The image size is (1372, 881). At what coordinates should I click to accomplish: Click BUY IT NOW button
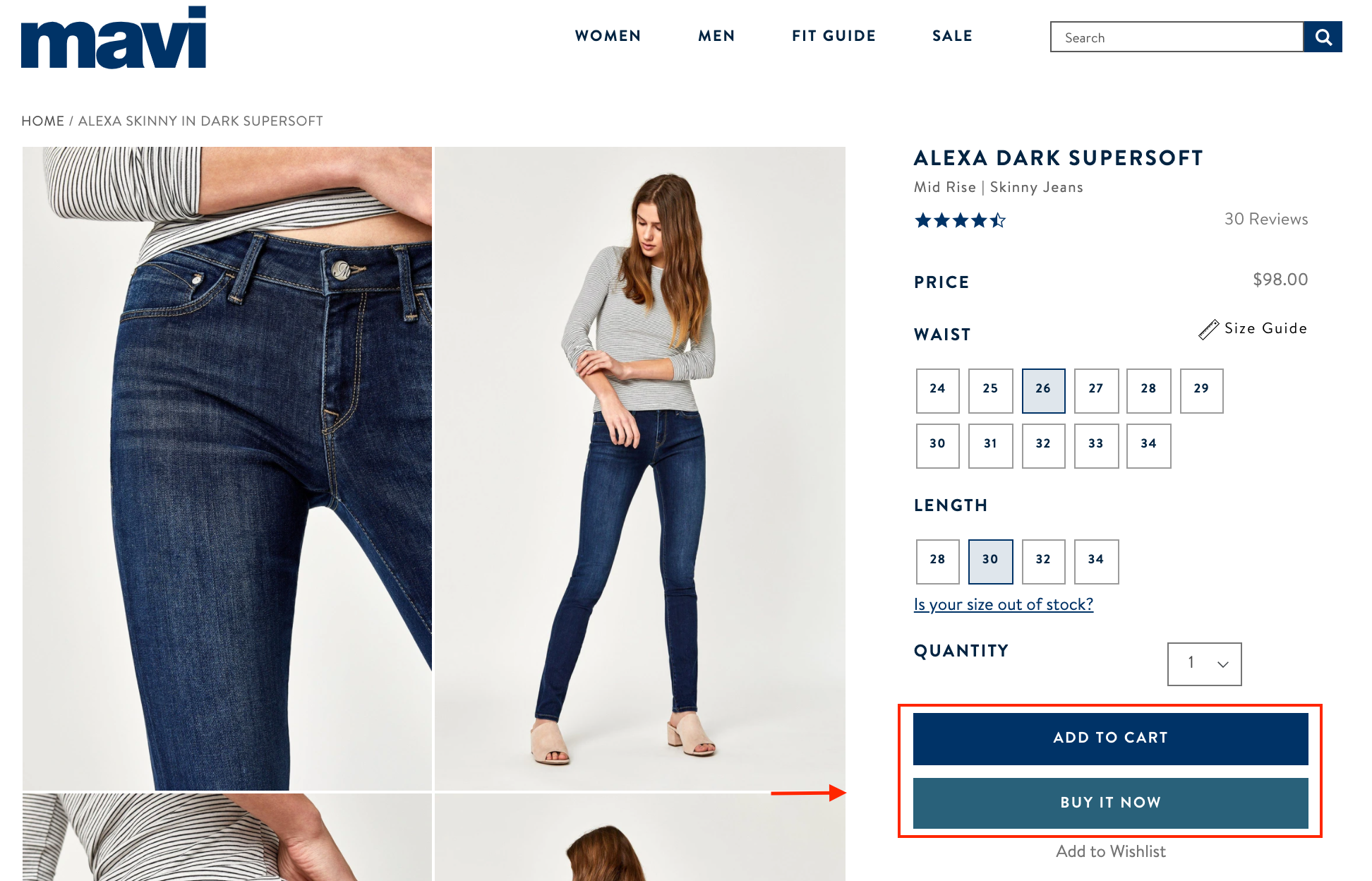1110,803
